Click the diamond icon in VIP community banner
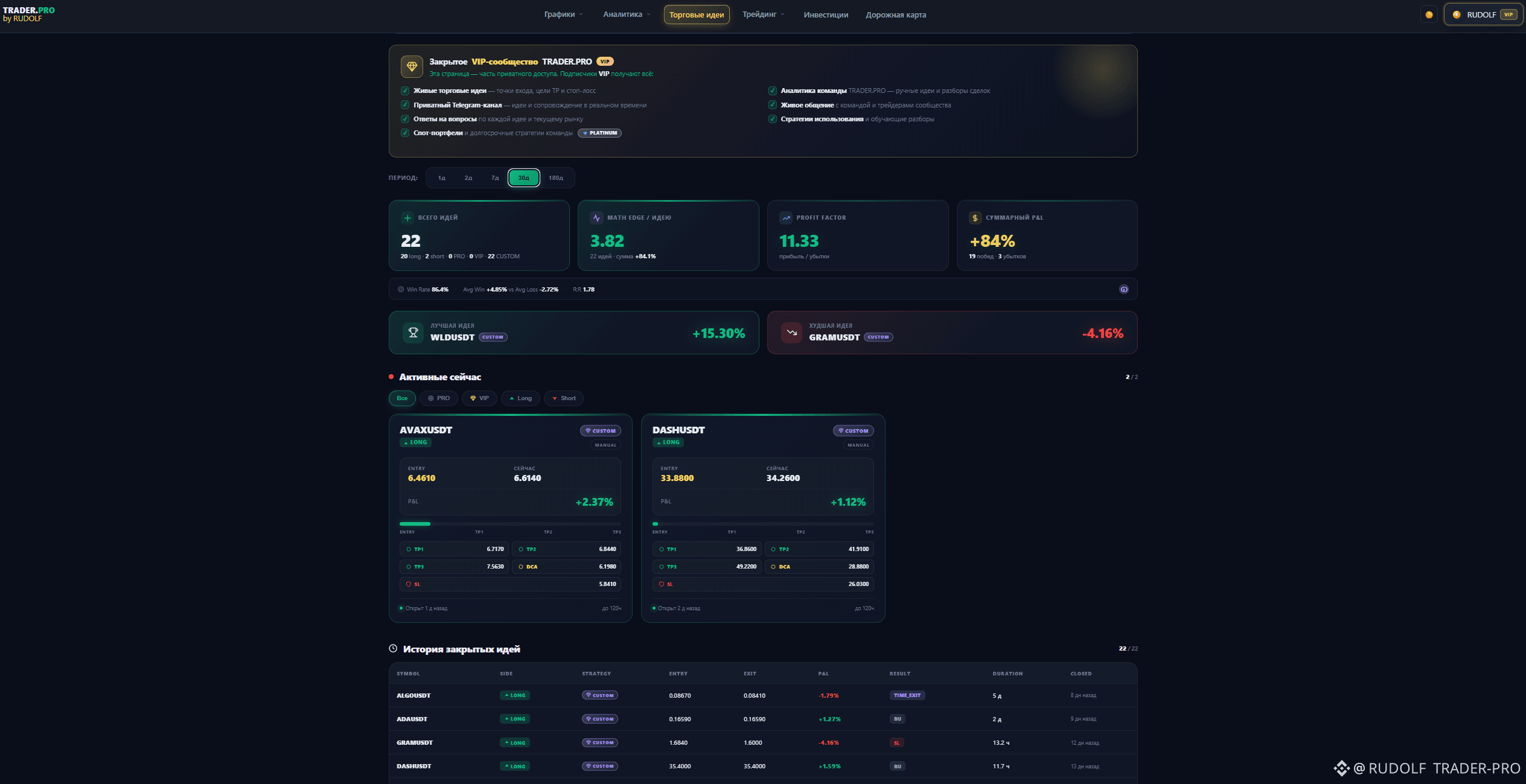 pos(412,66)
